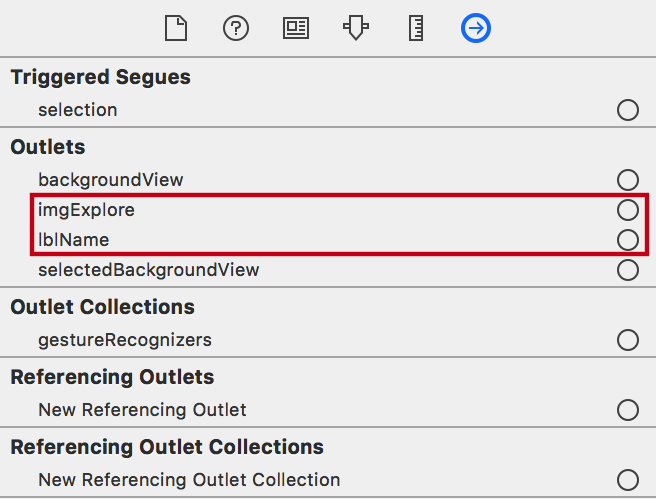Click the imgExplore outlet connection circle
The image size is (656, 499).
click(628, 210)
